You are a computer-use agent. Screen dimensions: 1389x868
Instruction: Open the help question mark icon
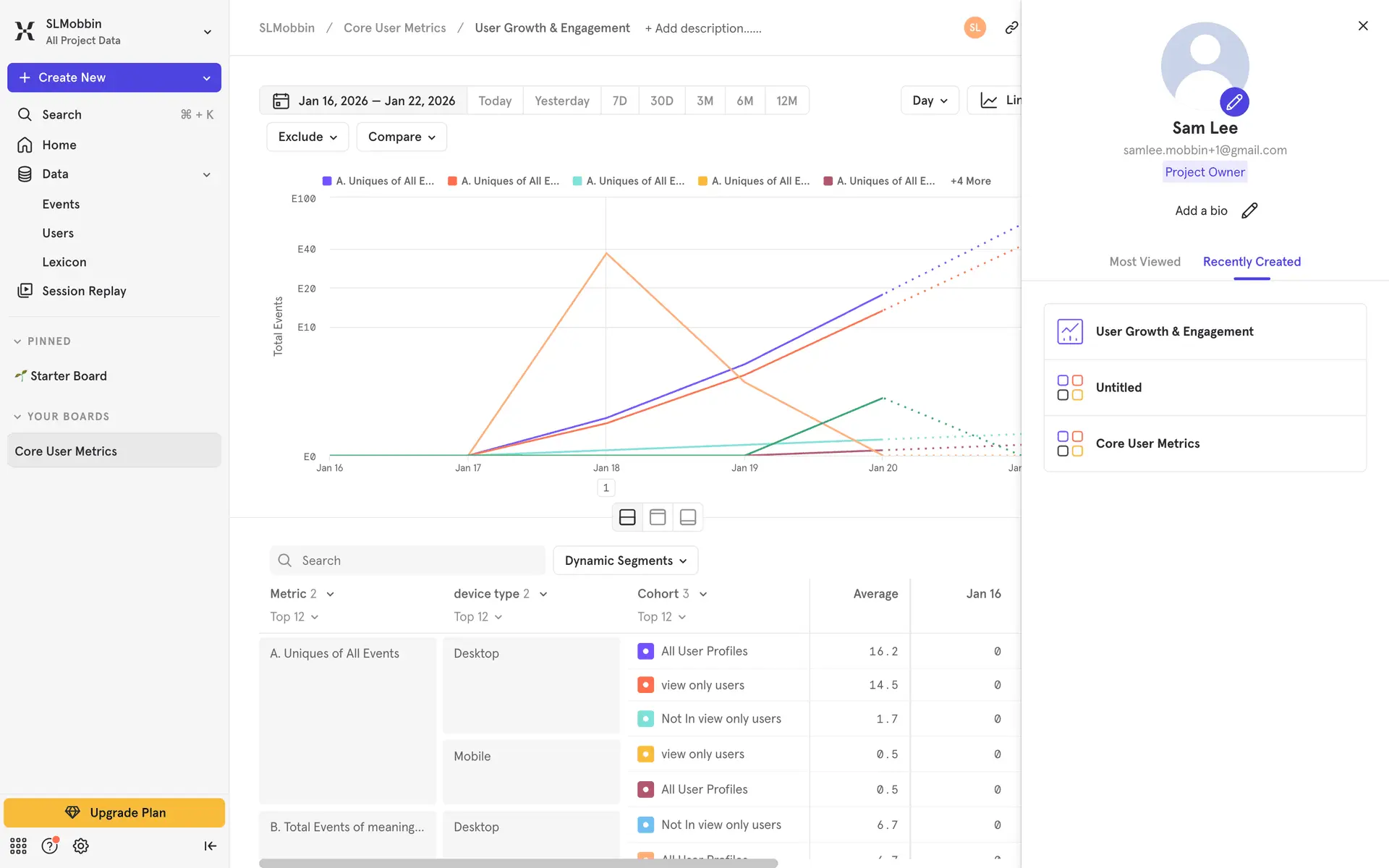point(49,846)
